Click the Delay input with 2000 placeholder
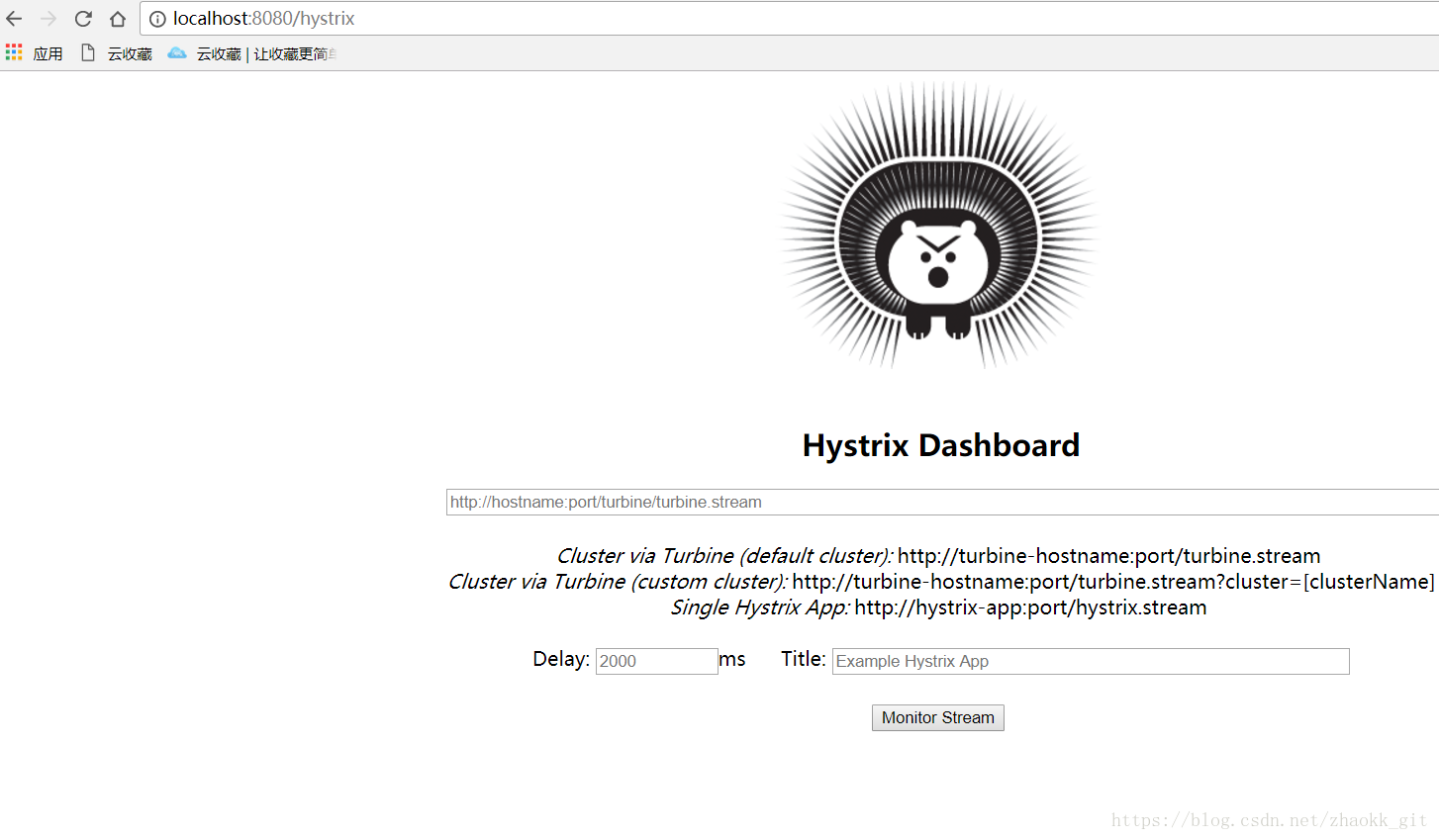The width and height of the screenshot is (1439, 840). (x=656, y=661)
